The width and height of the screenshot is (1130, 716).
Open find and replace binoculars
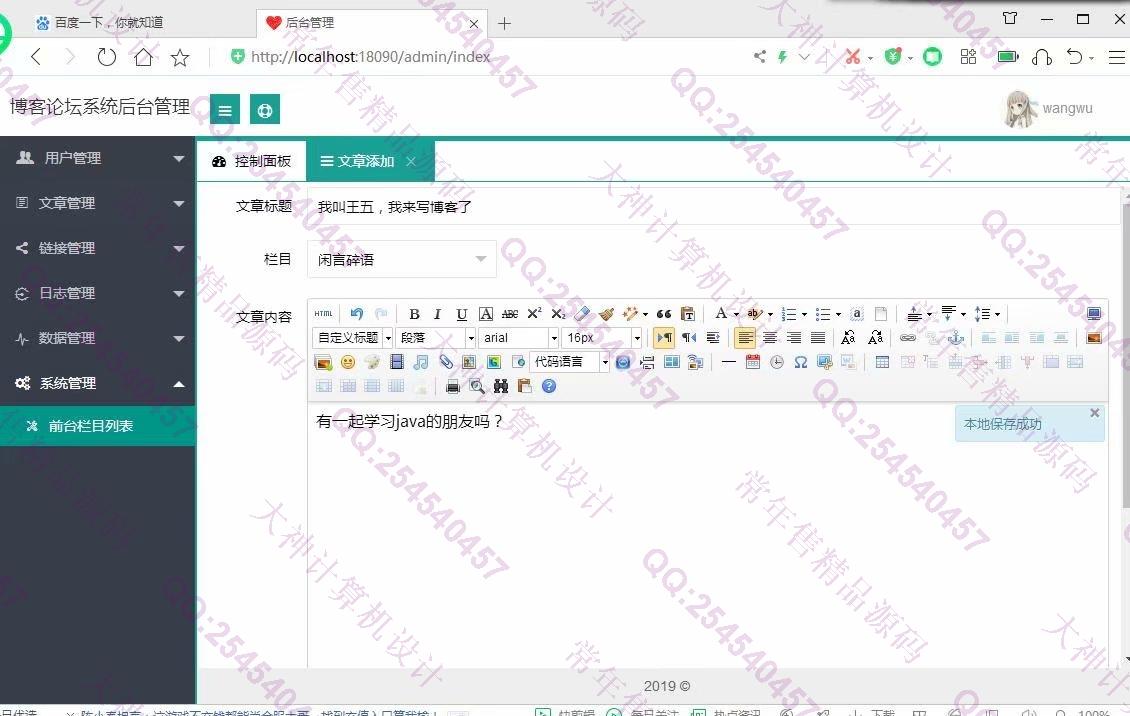pyautogui.click(x=501, y=386)
